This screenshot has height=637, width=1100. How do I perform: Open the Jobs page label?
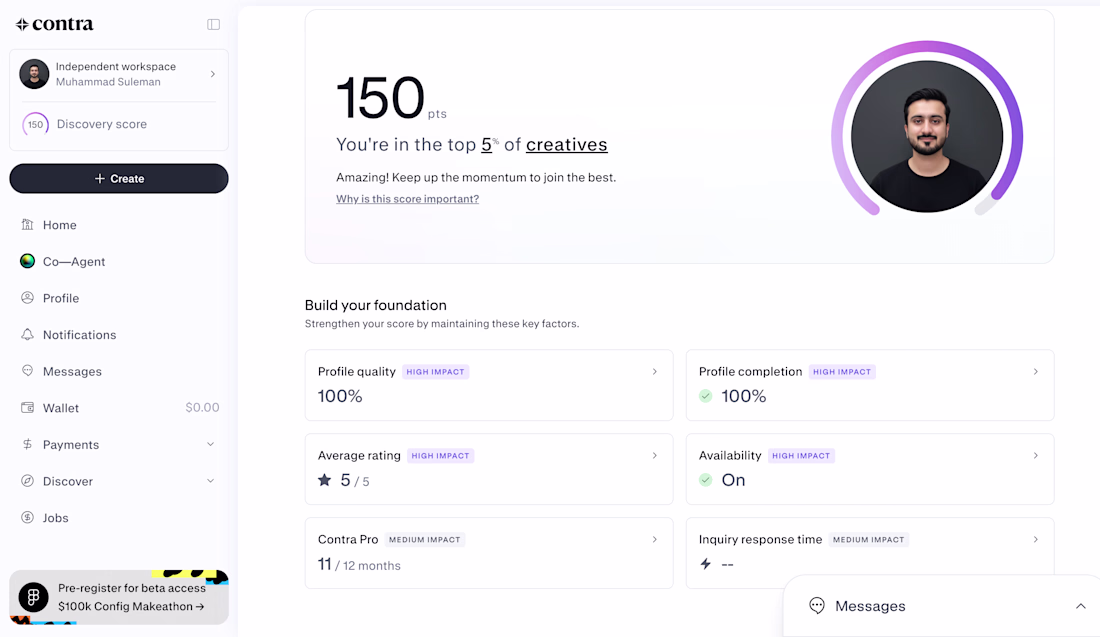point(55,518)
